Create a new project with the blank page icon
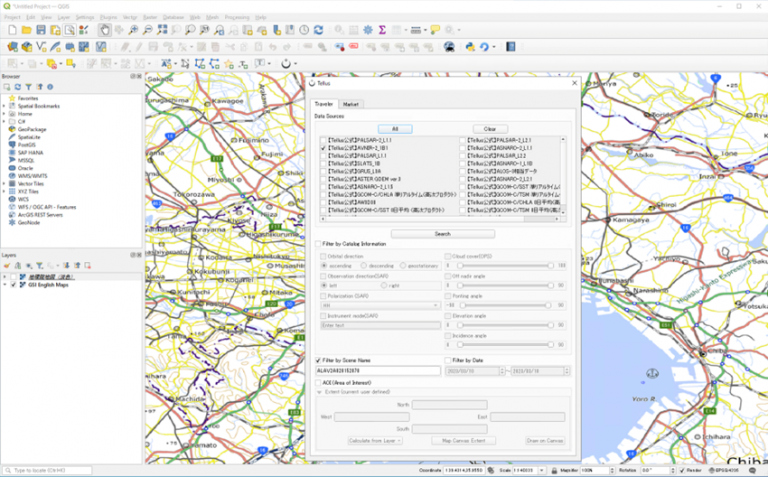Image resolution: width=768 pixels, height=477 pixels. click(12, 30)
